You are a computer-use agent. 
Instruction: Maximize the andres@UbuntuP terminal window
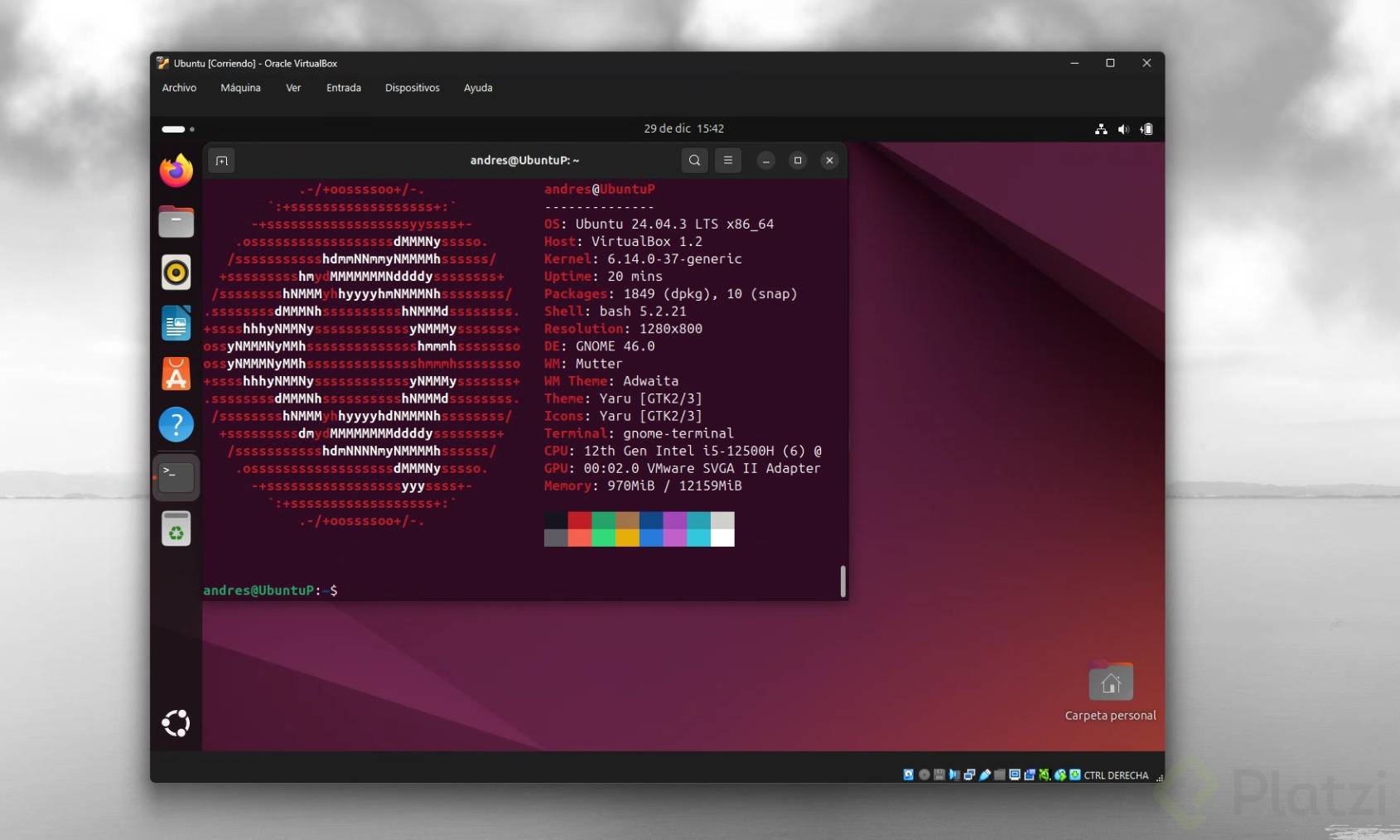pyautogui.click(x=798, y=161)
